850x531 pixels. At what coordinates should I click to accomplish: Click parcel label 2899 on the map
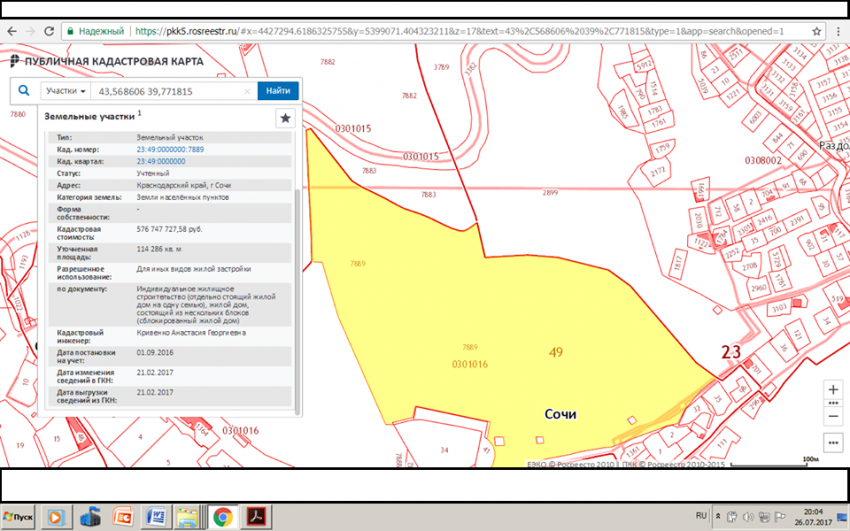(x=550, y=192)
